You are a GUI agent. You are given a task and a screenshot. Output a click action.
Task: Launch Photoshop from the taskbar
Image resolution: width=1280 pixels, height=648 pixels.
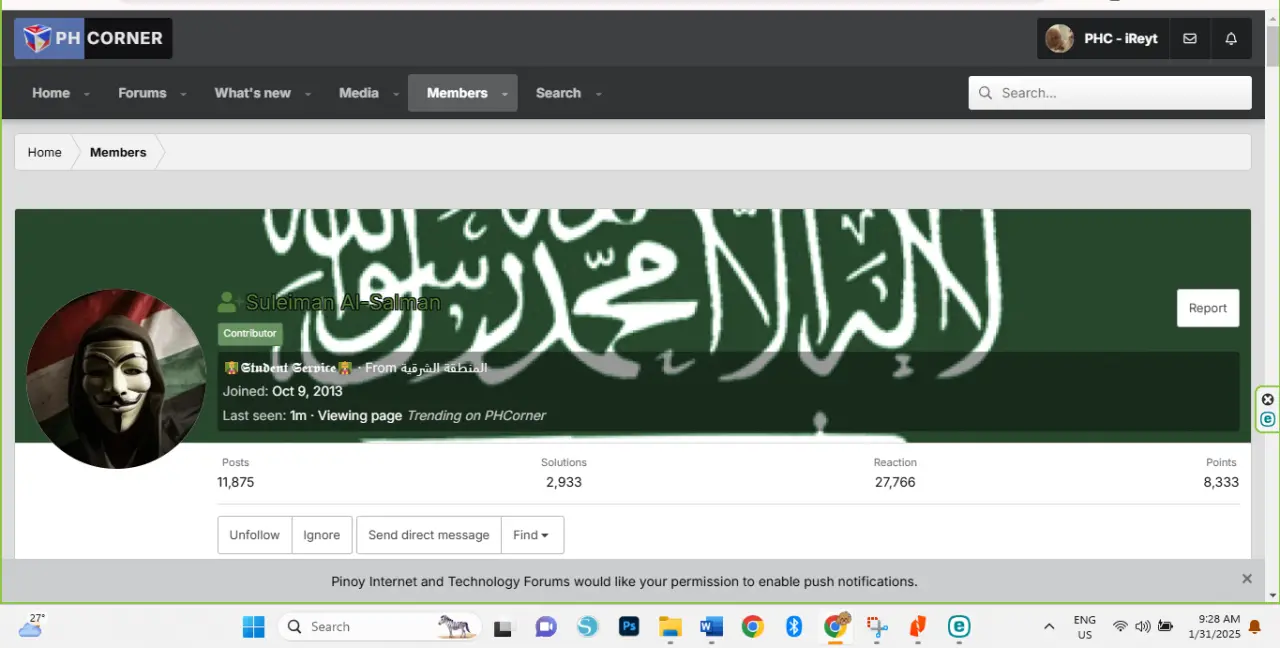[629, 627]
